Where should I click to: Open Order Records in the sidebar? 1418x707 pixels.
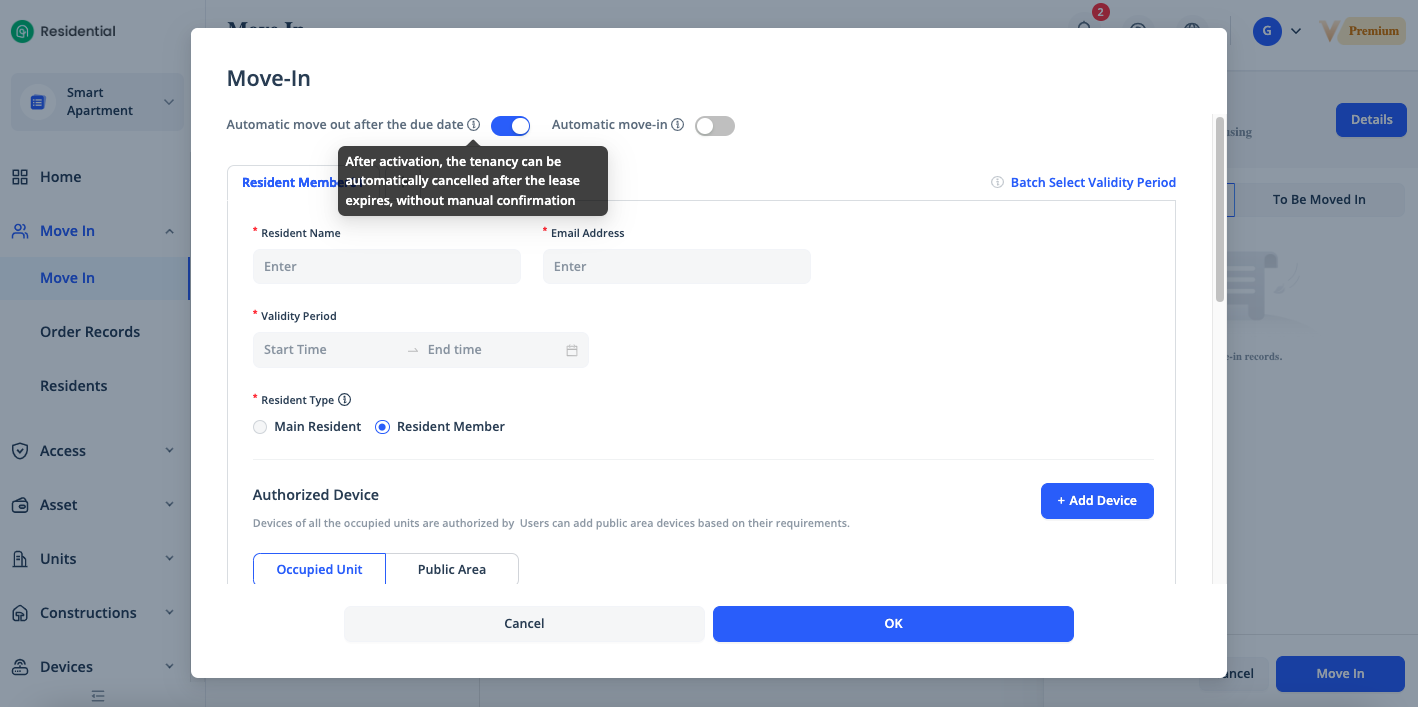(90, 332)
